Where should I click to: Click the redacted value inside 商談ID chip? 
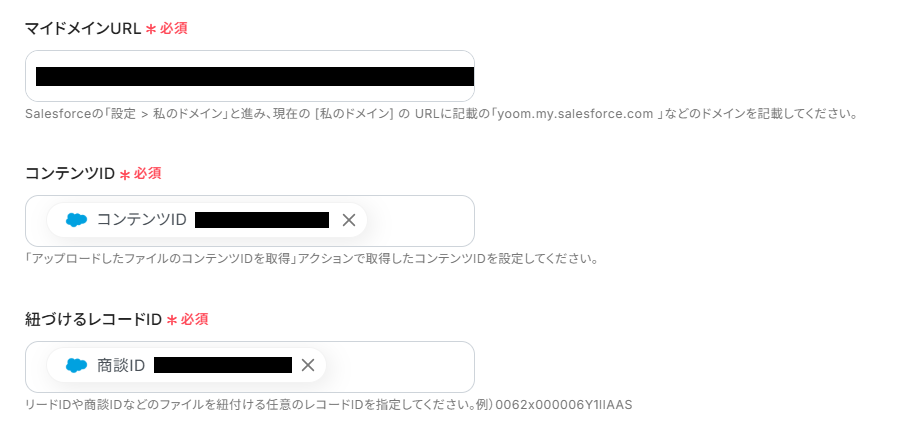(222, 366)
